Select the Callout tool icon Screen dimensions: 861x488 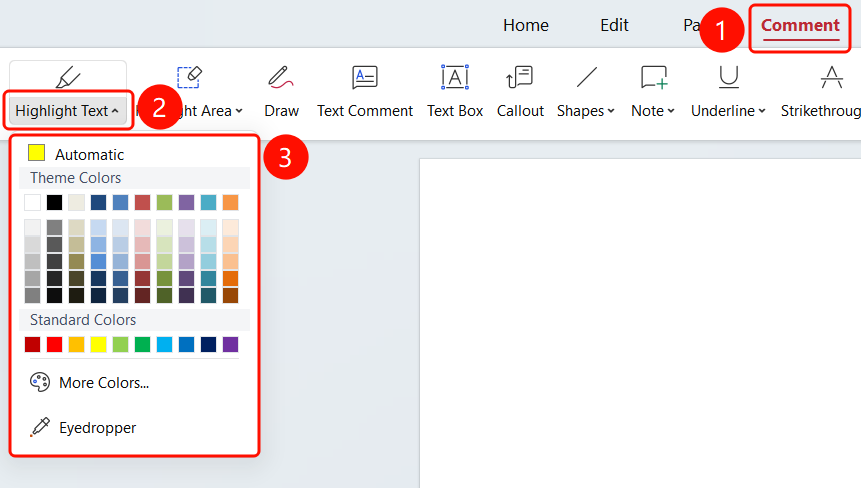tap(519, 77)
